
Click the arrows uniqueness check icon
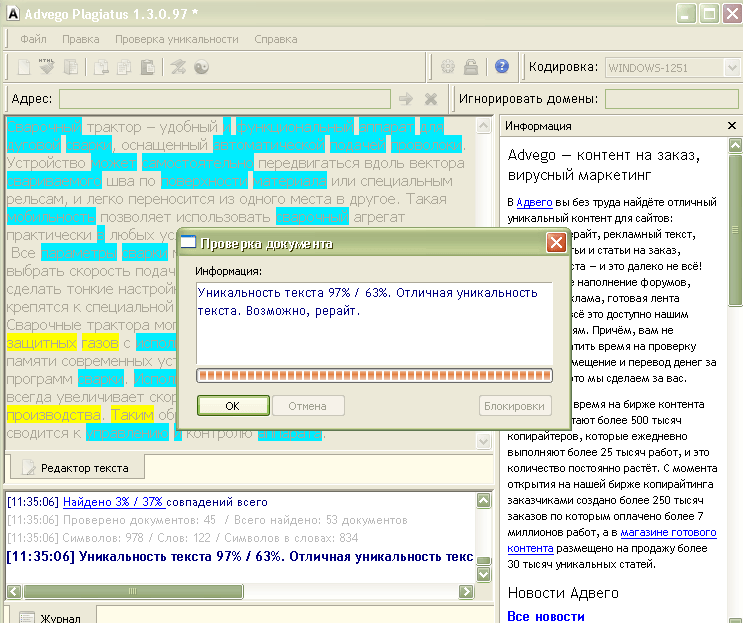click(x=178, y=67)
